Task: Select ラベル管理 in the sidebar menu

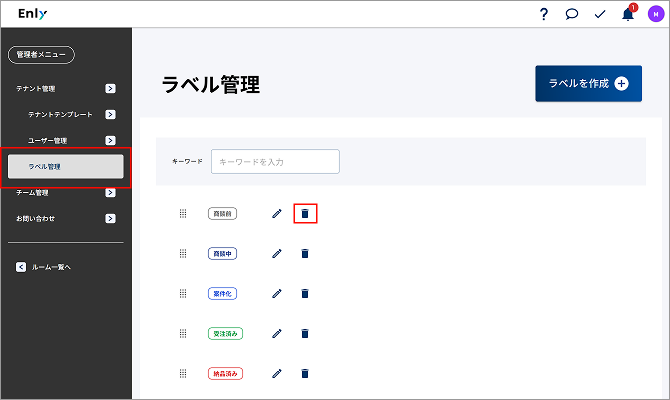Action: 66,167
